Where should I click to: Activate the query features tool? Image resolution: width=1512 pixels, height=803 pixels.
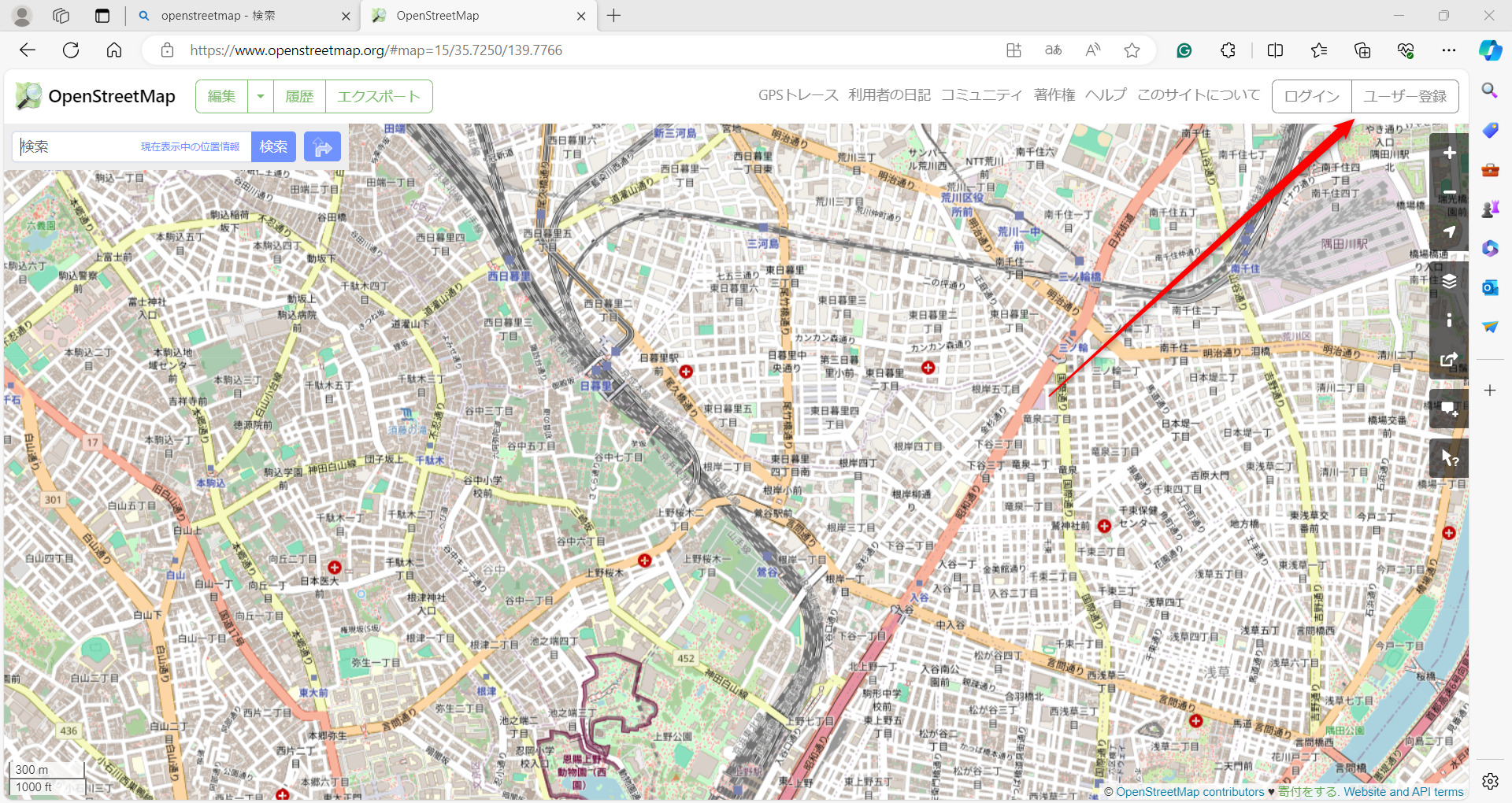(x=1448, y=457)
